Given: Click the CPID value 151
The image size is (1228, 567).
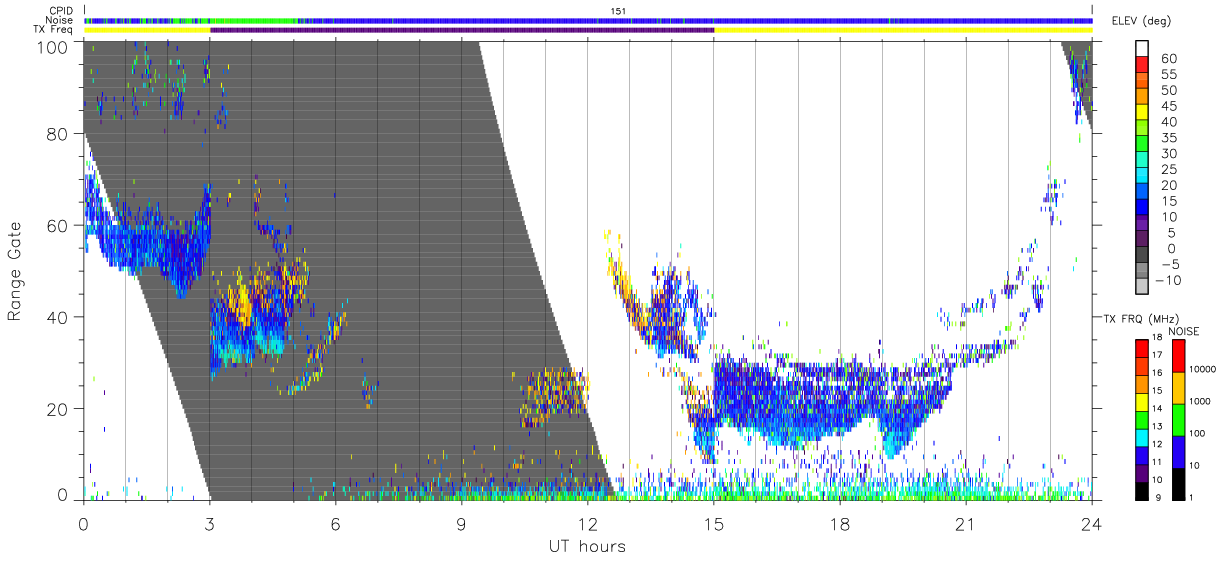Looking at the screenshot, I should (x=617, y=11).
